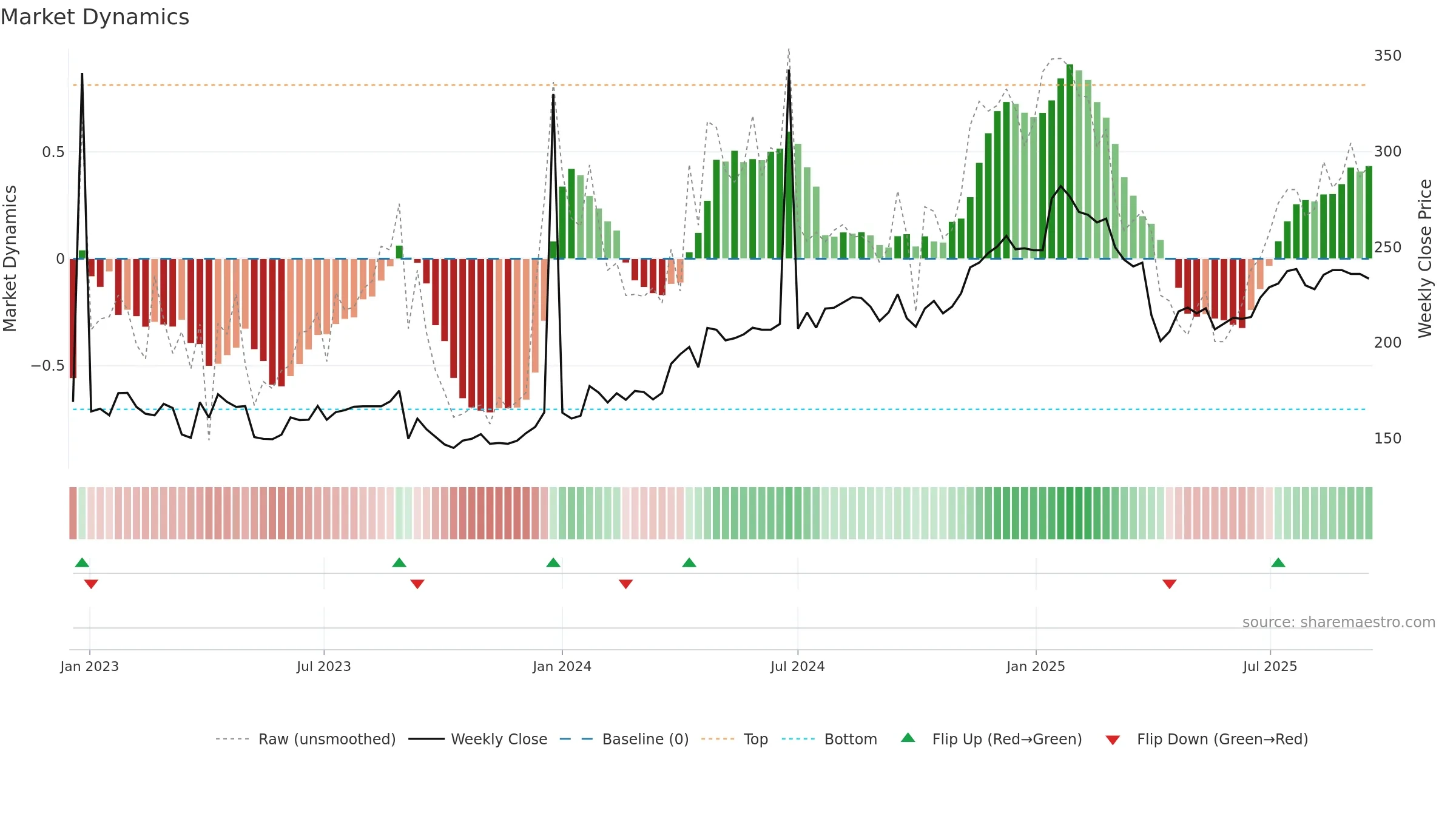Image resolution: width=1456 pixels, height=819 pixels.
Task: Select the flip-up marker just before Jan 2024
Action: click(553, 562)
